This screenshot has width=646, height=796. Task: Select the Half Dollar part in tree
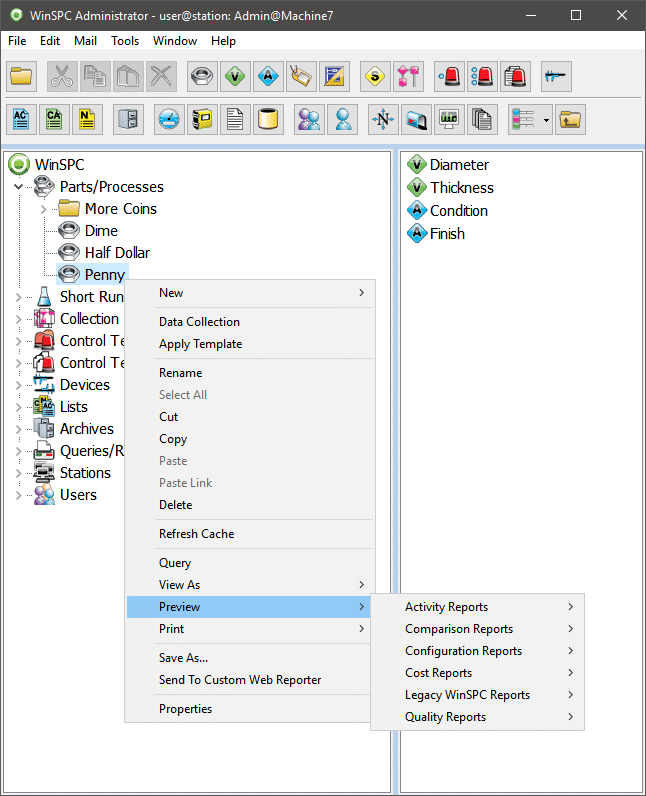coord(117,253)
